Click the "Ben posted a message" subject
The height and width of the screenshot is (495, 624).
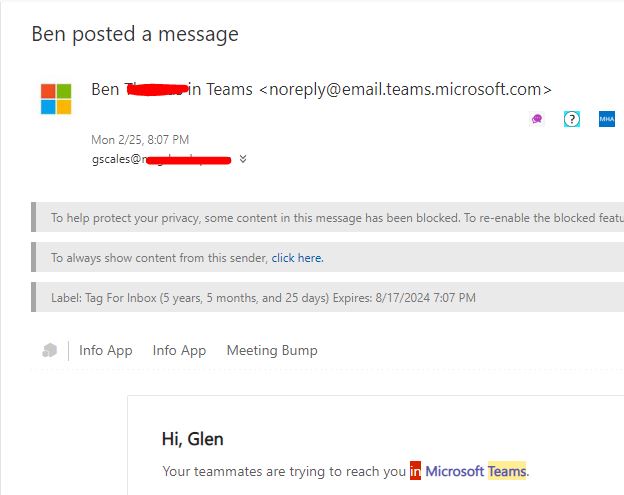tap(135, 34)
